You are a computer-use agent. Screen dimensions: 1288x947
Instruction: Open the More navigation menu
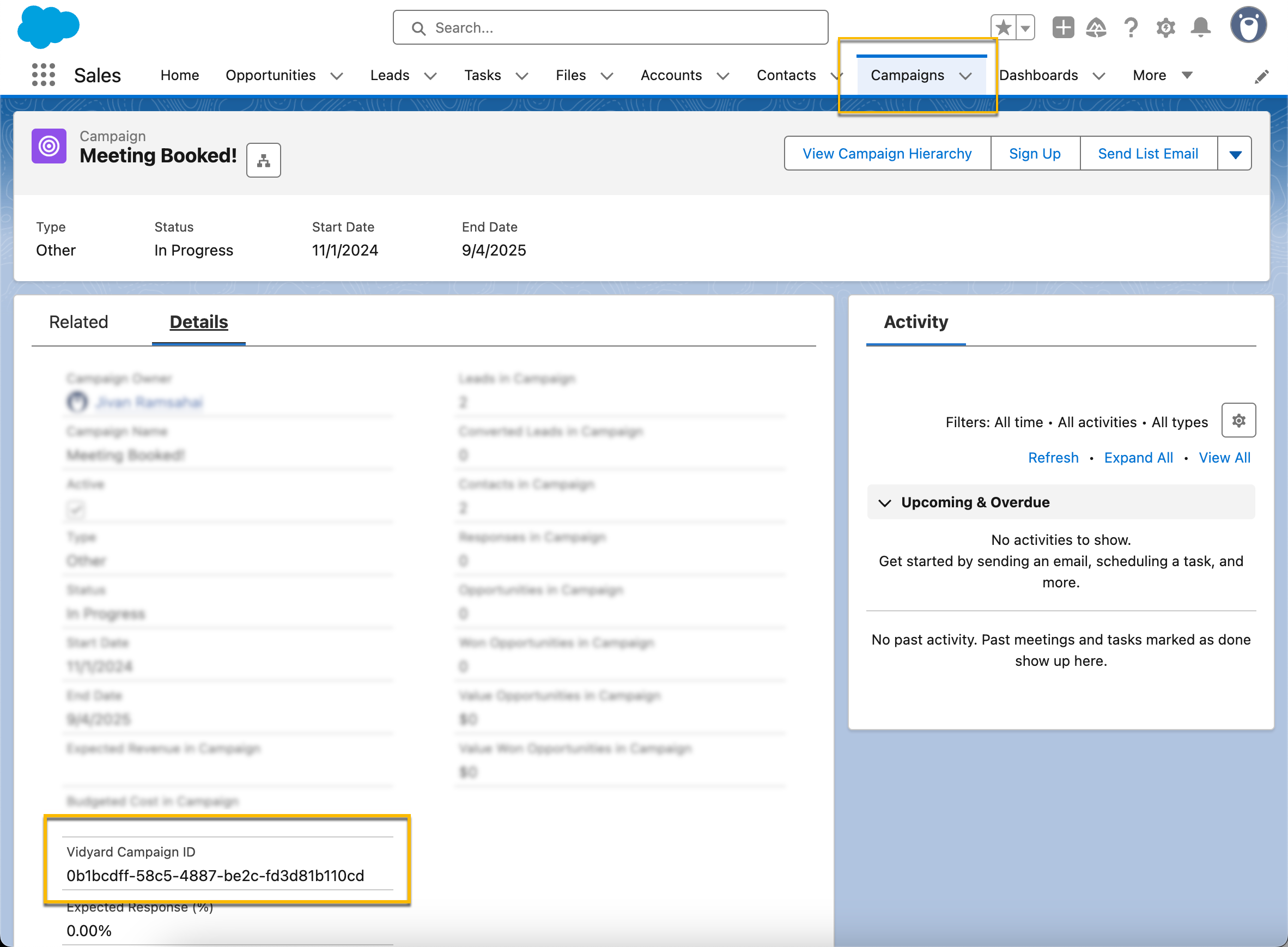coord(1163,75)
